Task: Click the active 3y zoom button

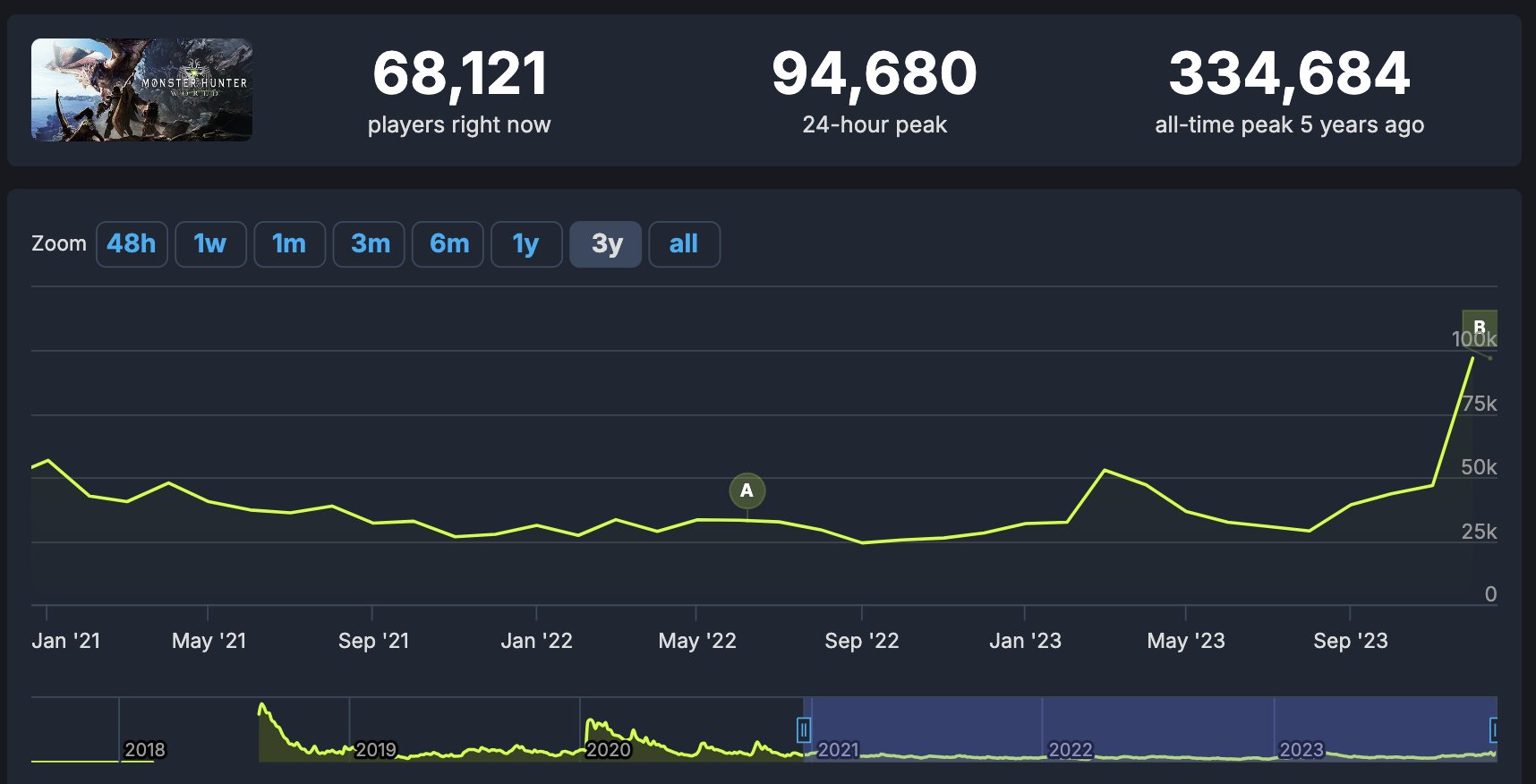Action: 606,244
